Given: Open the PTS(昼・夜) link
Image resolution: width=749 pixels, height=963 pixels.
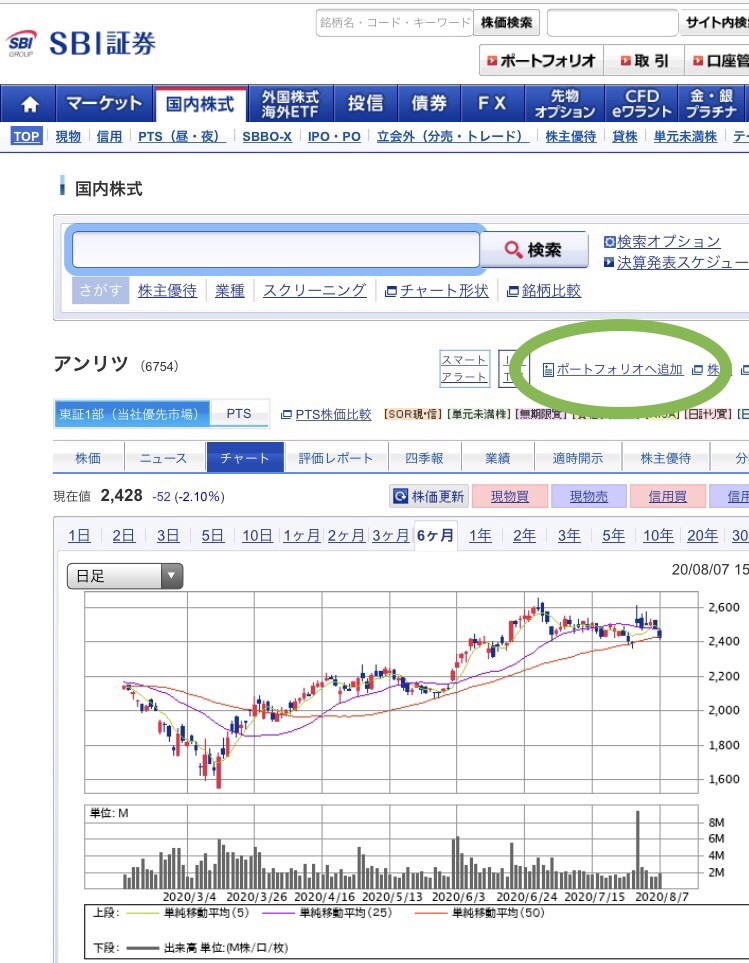Looking at the screenshot, I should pos(181,136).
